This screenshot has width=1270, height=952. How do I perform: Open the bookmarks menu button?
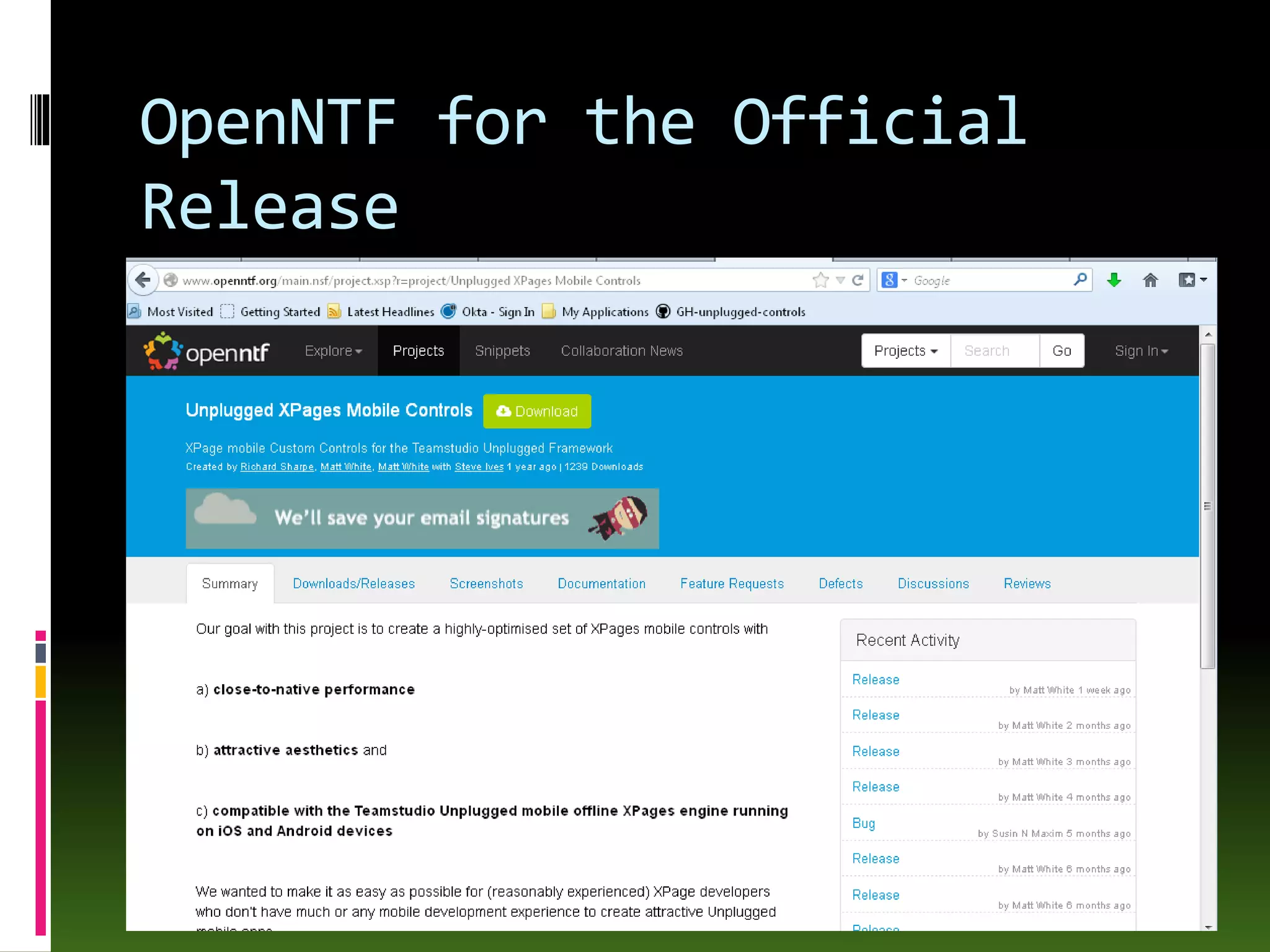[1192, 280]
